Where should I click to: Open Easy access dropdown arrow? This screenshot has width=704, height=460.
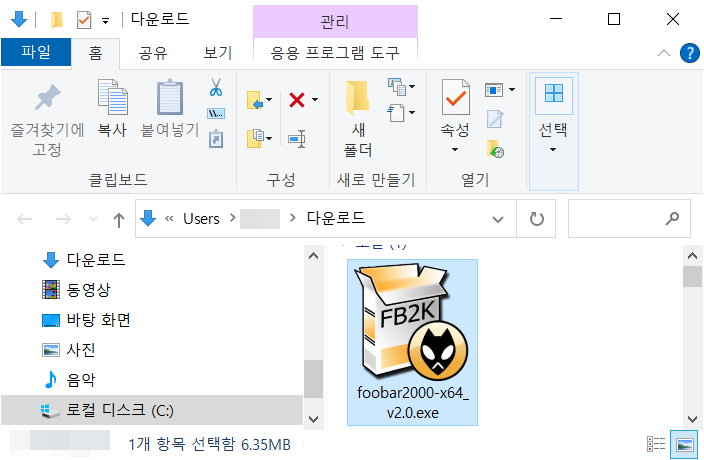412,112
